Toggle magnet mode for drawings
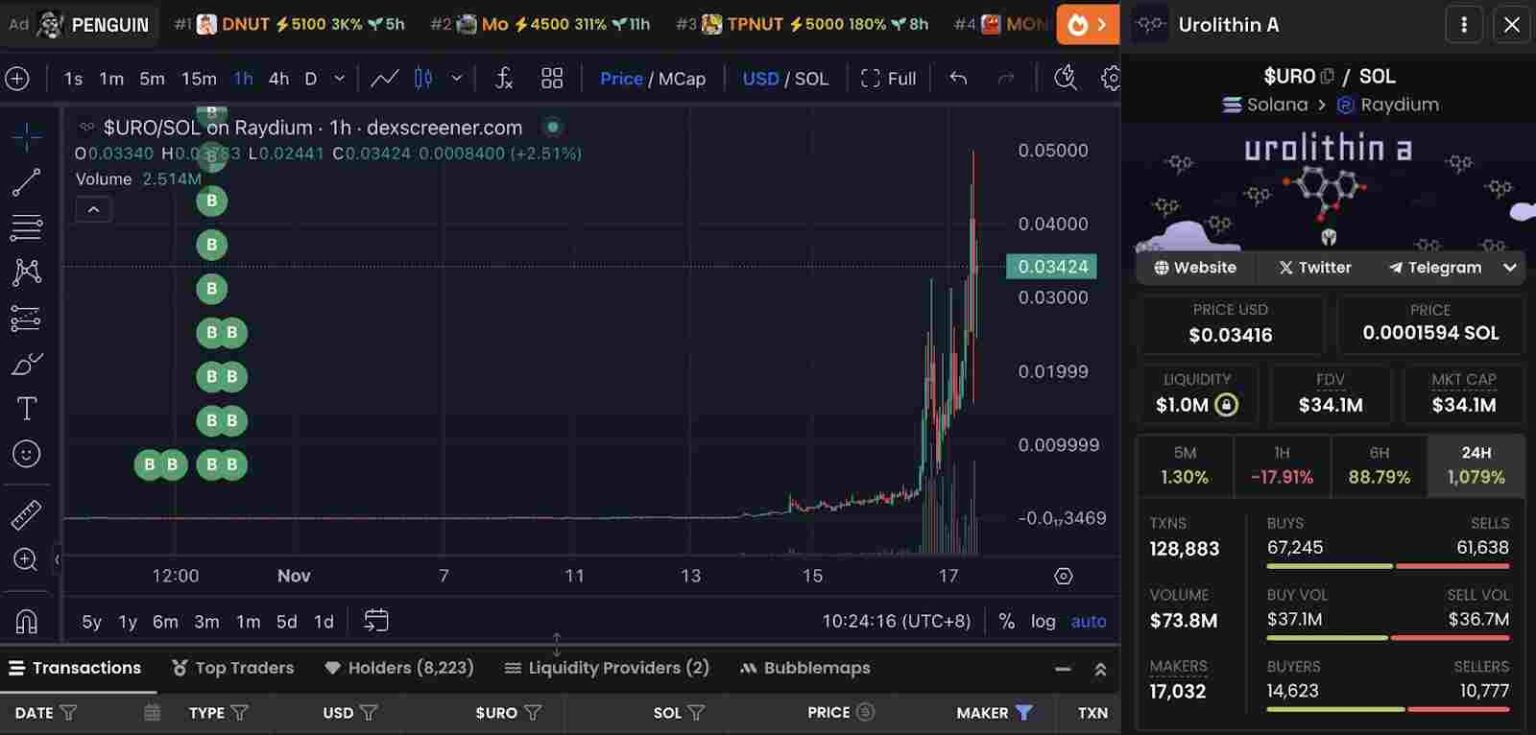This screenshot has height=735, width=1536. point(27,621)
